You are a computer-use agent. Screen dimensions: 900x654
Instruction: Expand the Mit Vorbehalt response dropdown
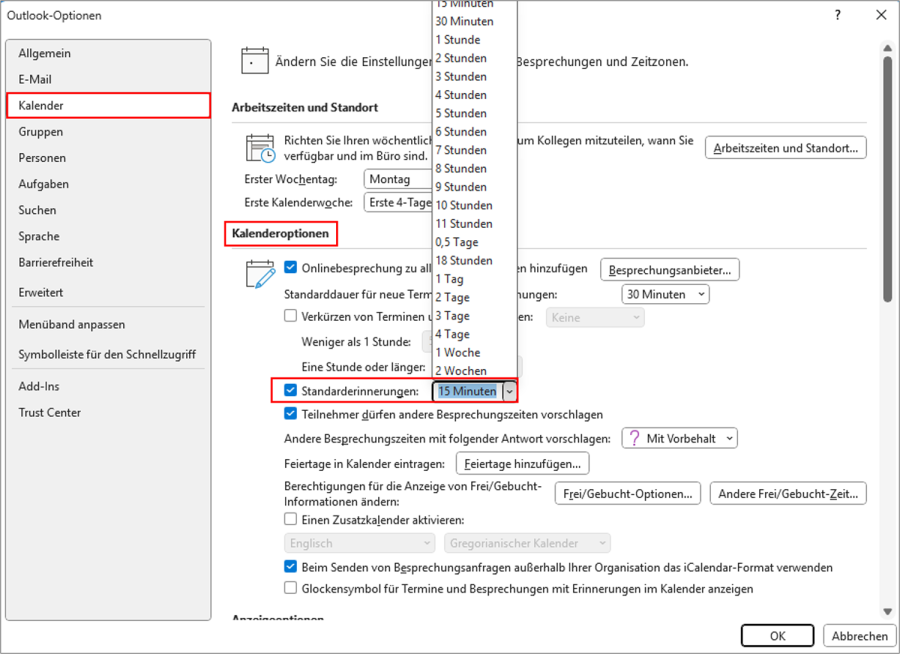pyautogui.click(x=728, y=437)
